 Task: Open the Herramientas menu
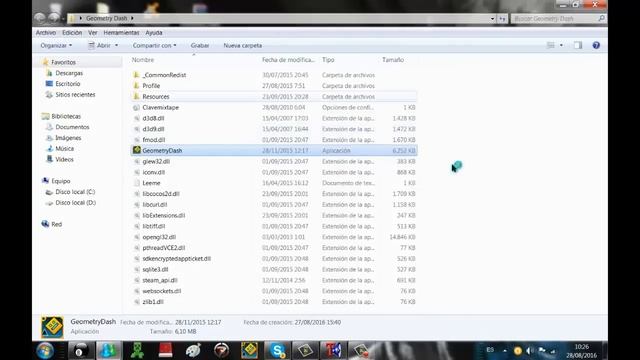click(121, 33)
